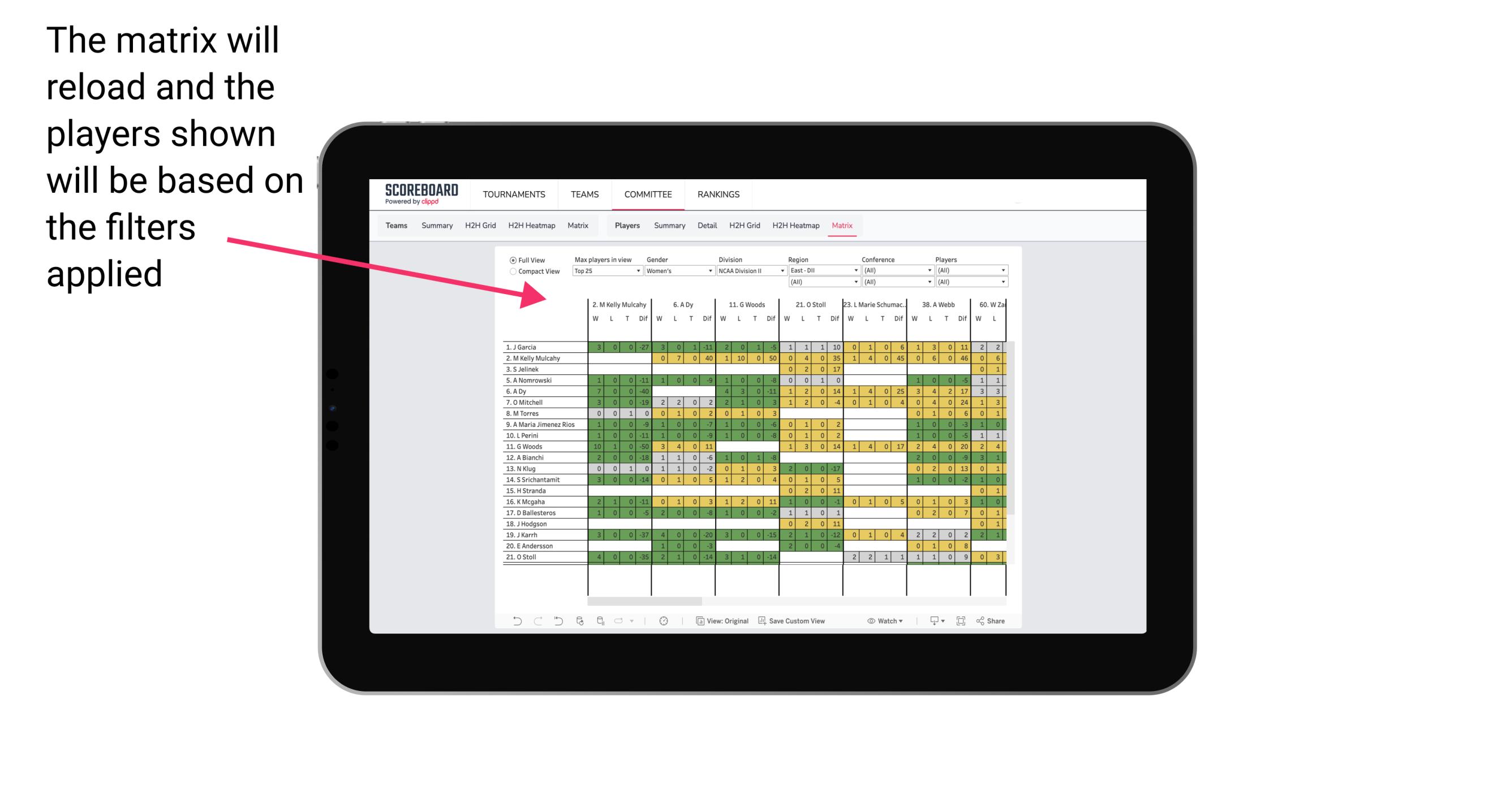
Task: Click the Save Custom View icon
Action: click(762, 621)
